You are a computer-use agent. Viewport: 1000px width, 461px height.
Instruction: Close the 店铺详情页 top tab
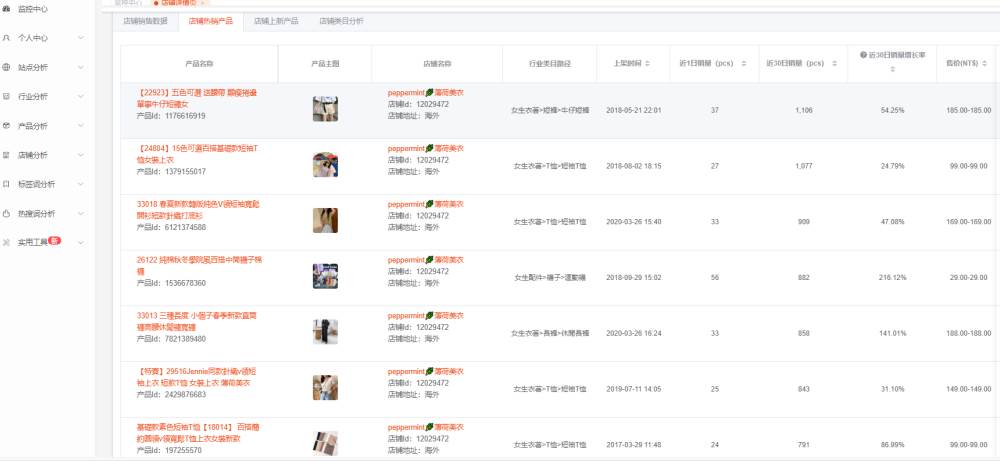pos(202,3)
